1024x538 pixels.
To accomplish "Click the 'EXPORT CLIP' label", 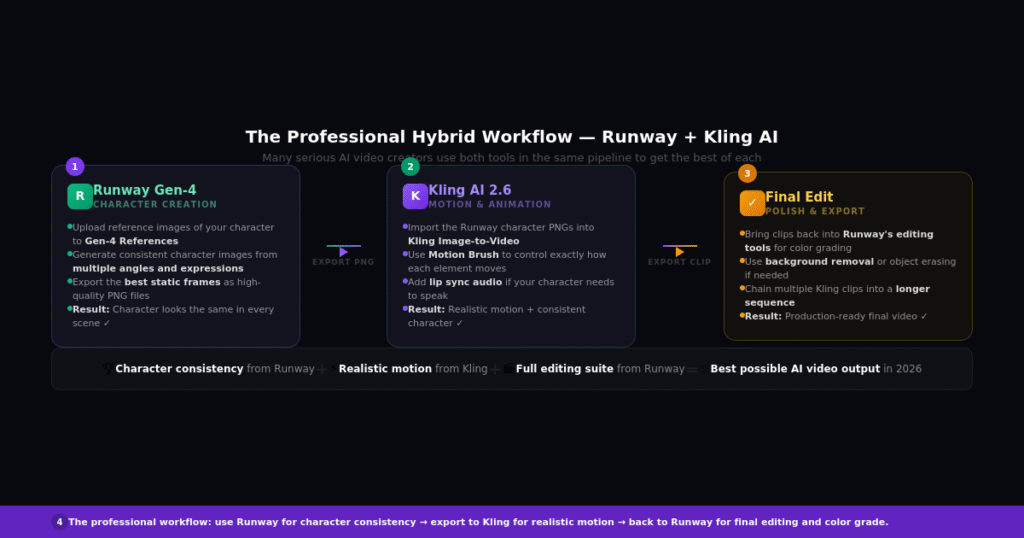I will [x=680, y=262].
